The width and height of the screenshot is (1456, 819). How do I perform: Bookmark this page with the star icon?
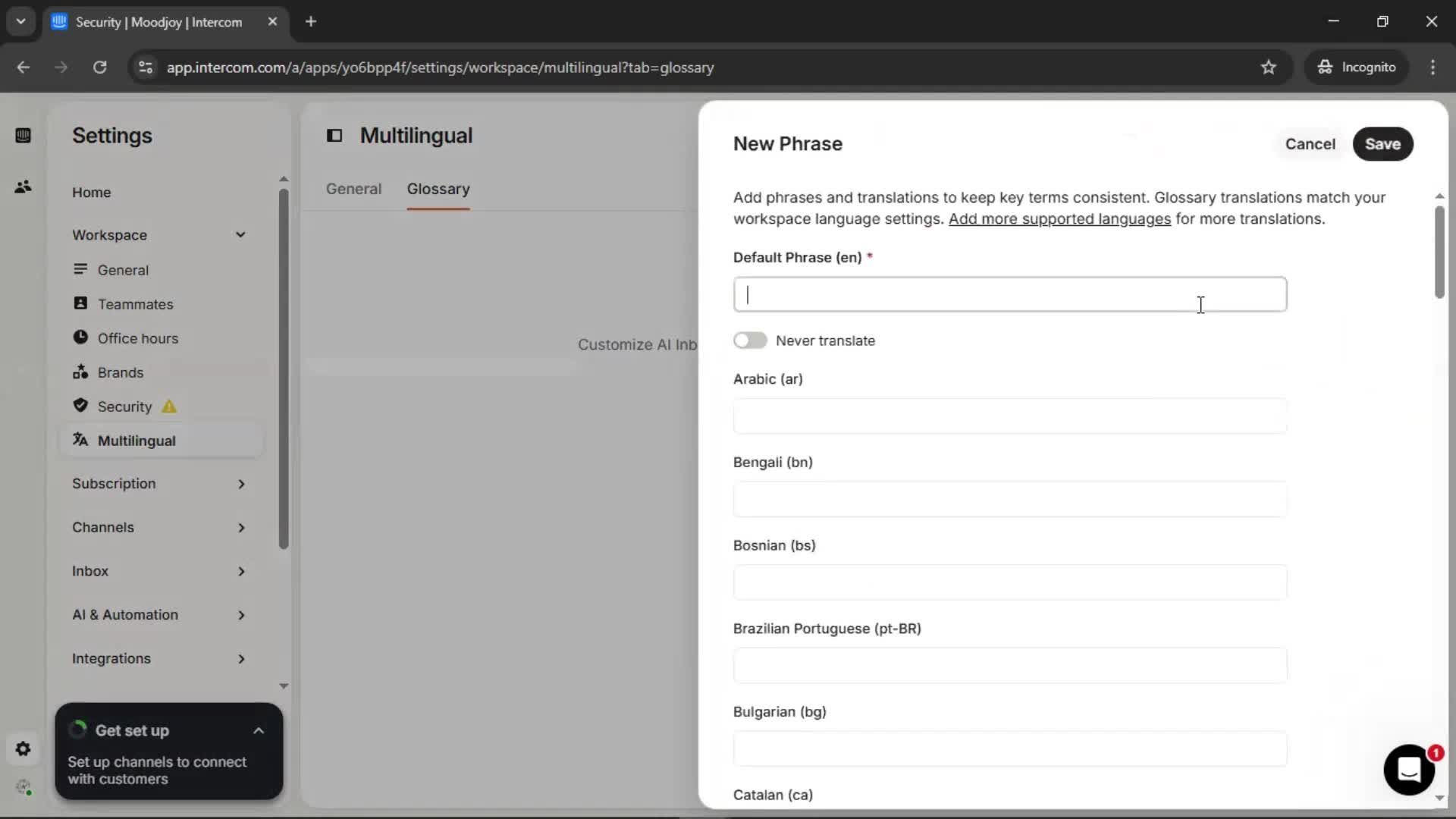pos(1269,67)
